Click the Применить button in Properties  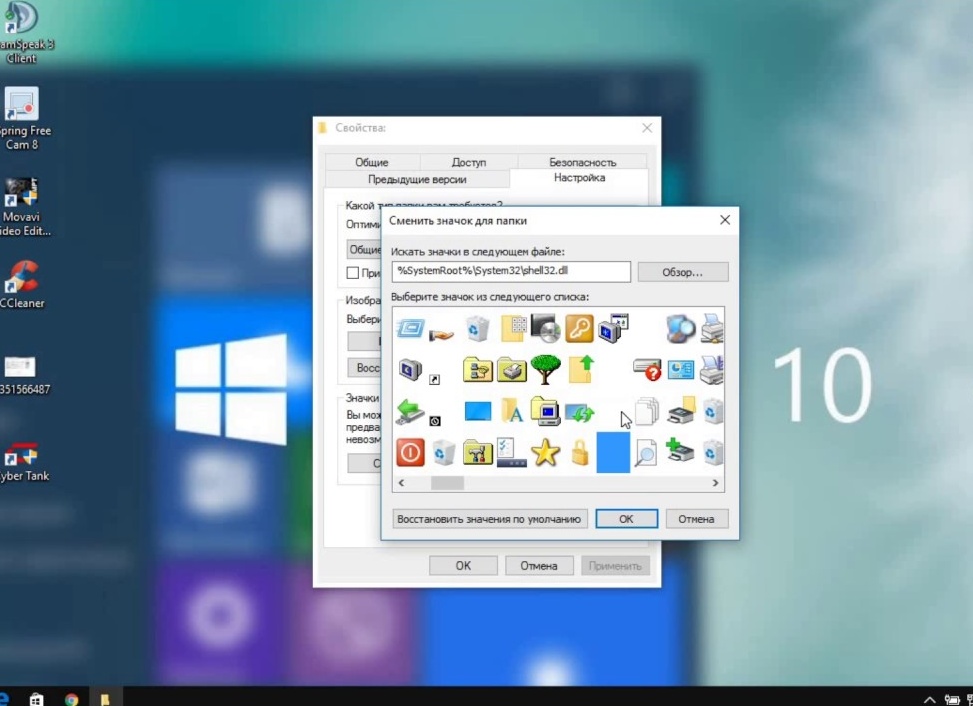(x=615, y=566)
